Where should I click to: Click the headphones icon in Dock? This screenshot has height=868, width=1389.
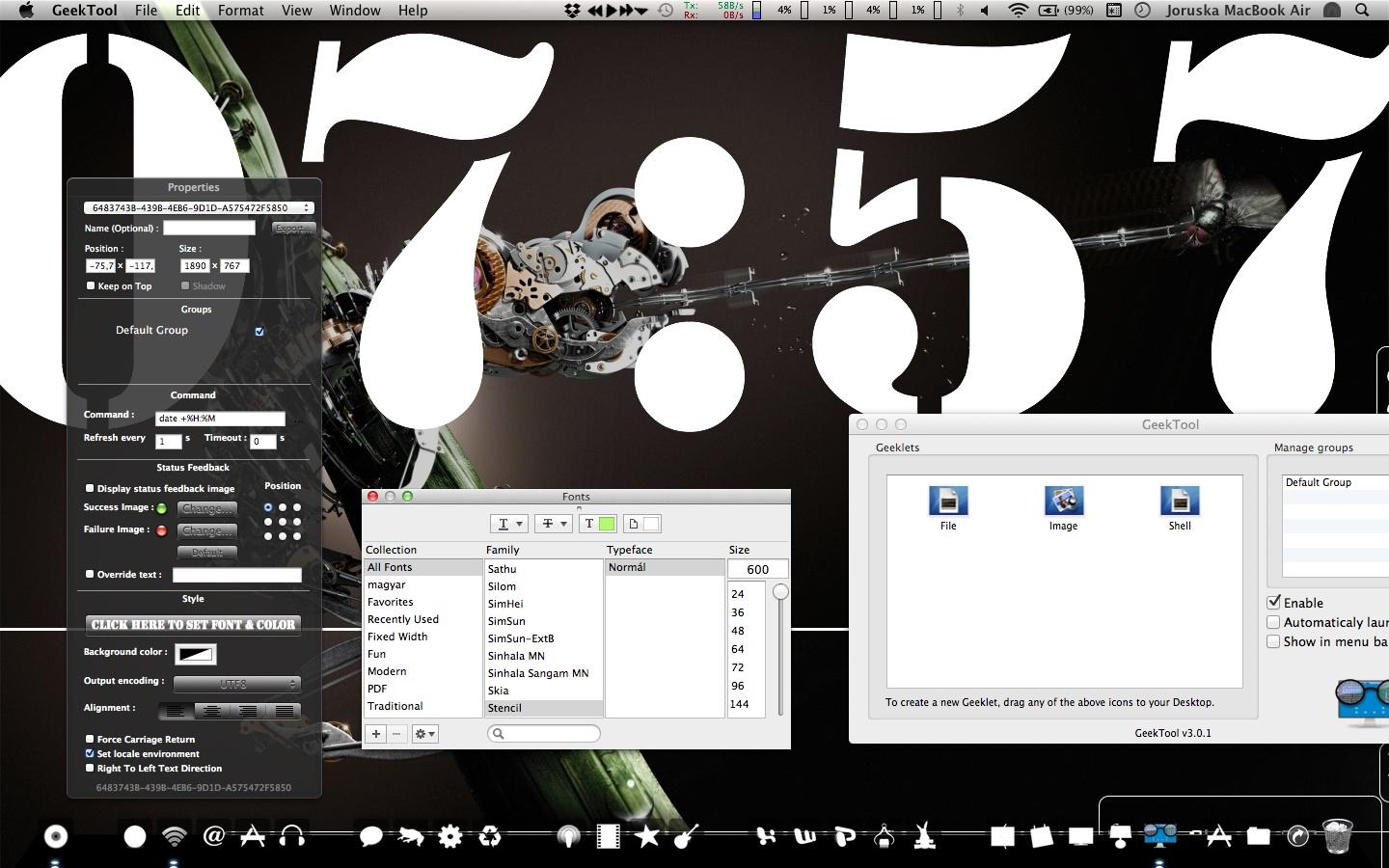291,836
